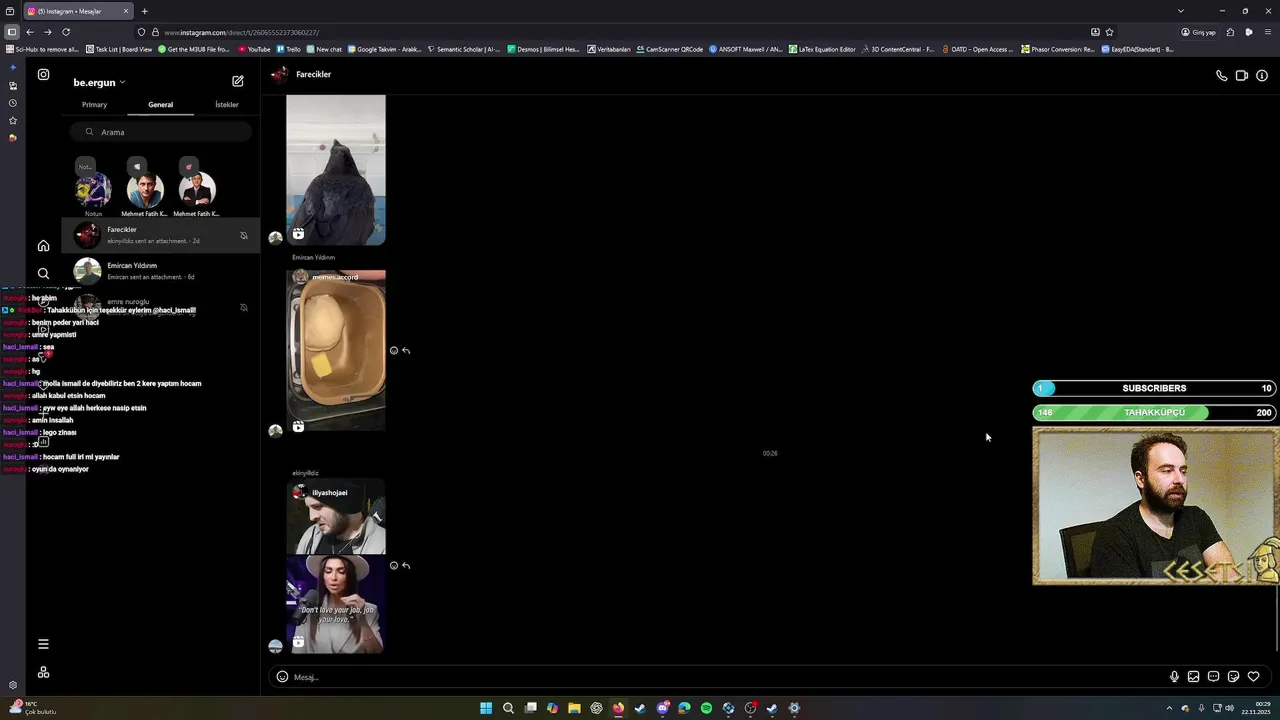
Task: View the Notus note bubble avatar
Action: click(x=93, y=188)
